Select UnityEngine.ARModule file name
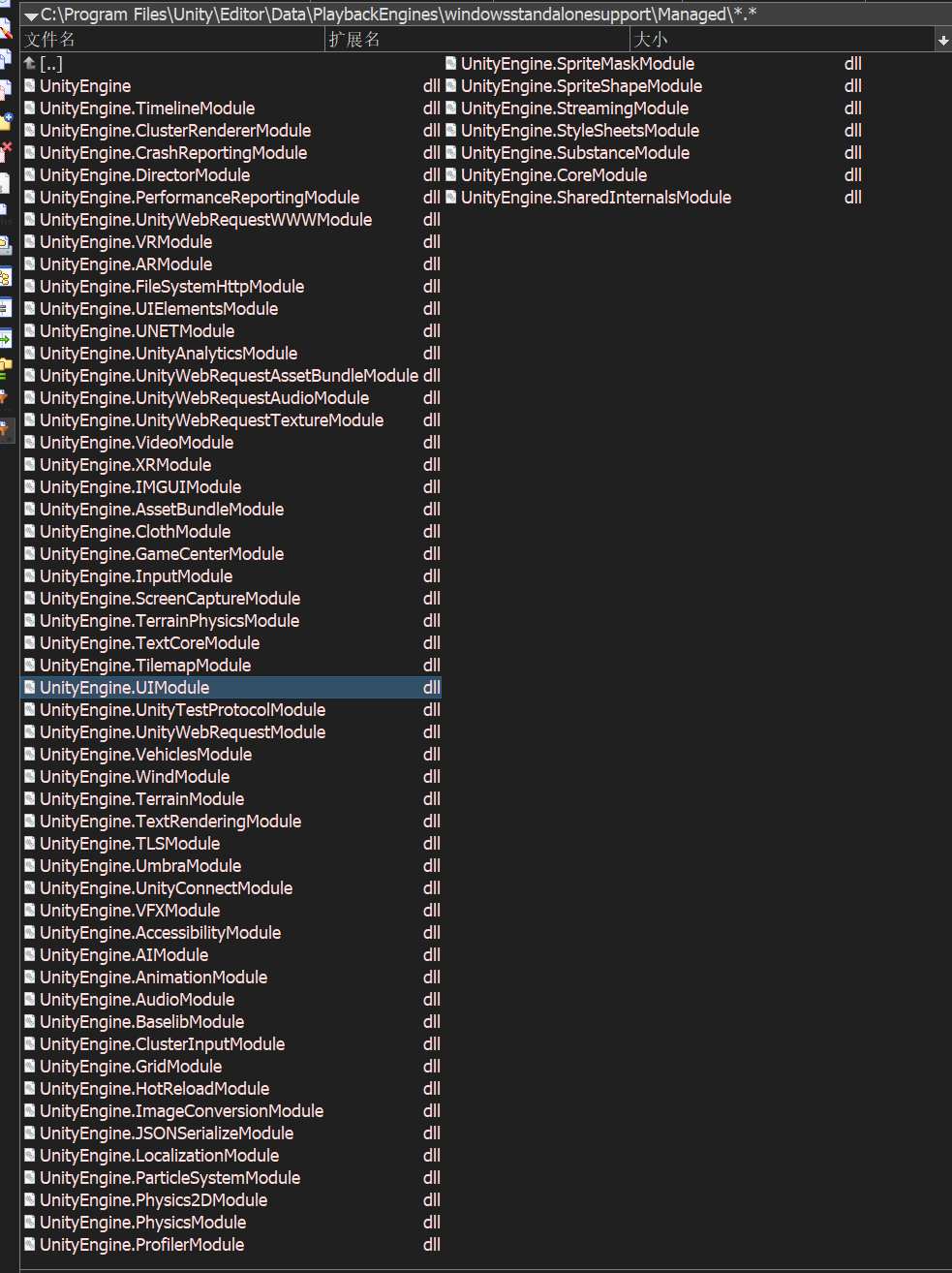 click(x=126, y=264)
